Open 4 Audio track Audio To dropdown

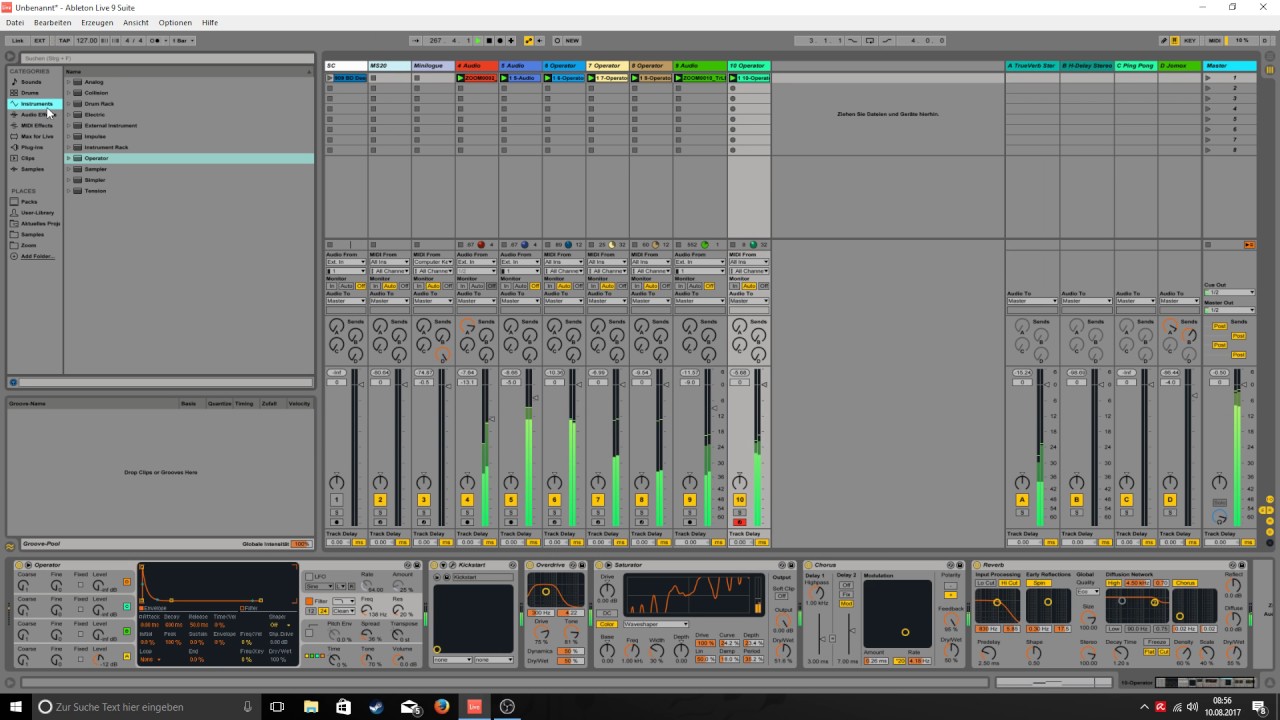click(477, 301)
